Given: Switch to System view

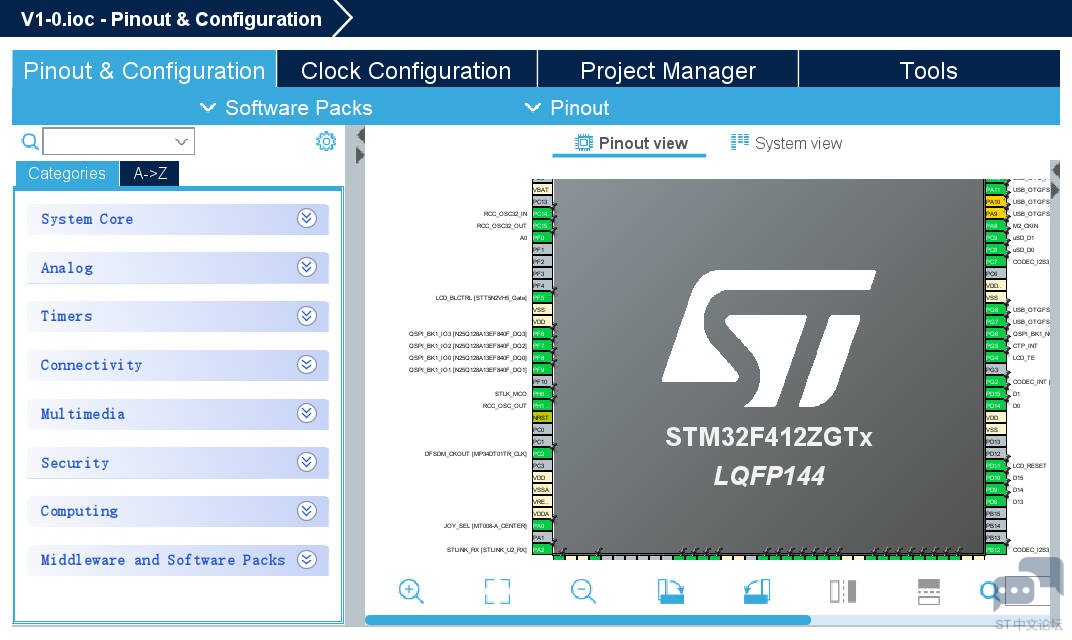Looking at the screenshot, I should (786, 143).
